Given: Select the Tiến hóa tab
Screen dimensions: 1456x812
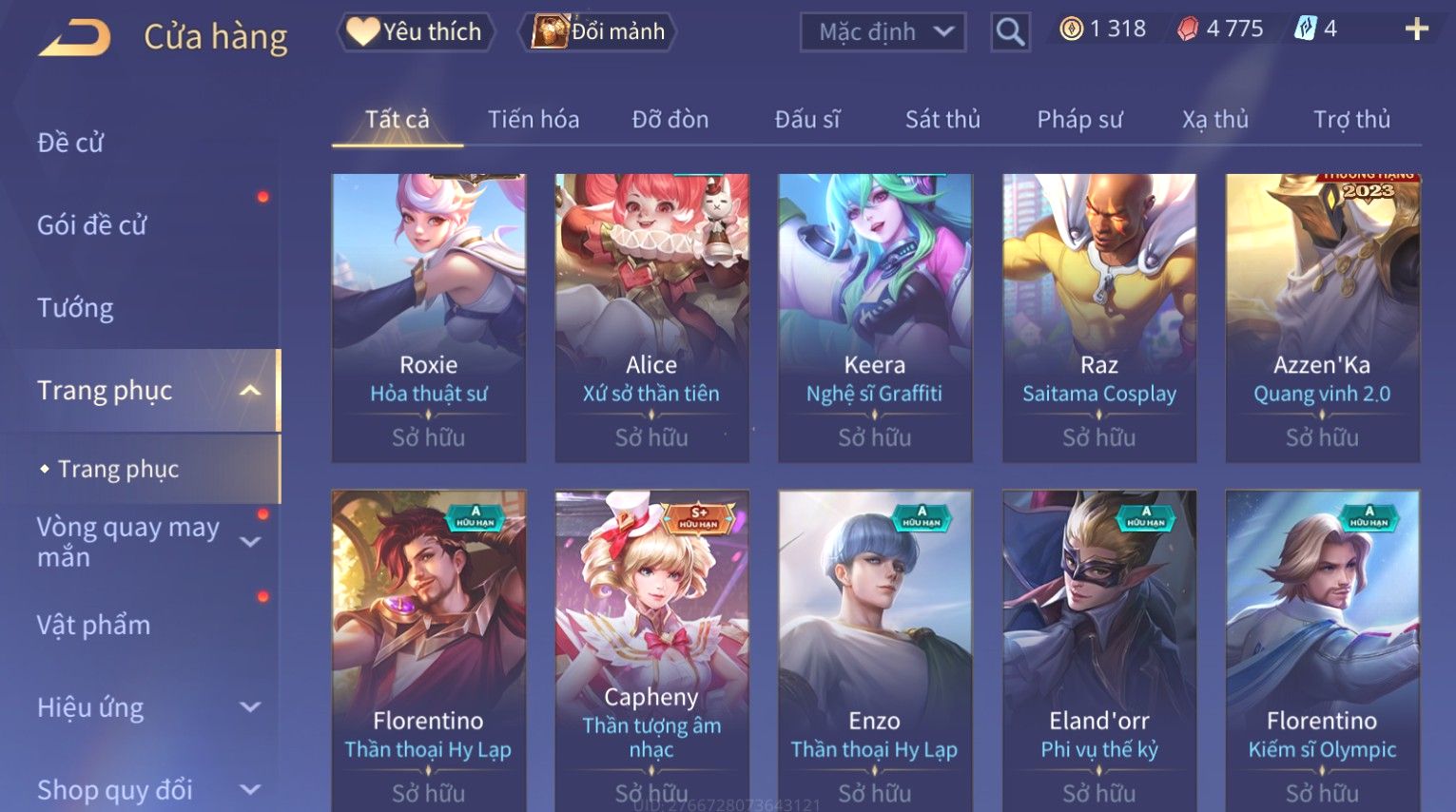Looking at the screenshot, I should (534, 119).
